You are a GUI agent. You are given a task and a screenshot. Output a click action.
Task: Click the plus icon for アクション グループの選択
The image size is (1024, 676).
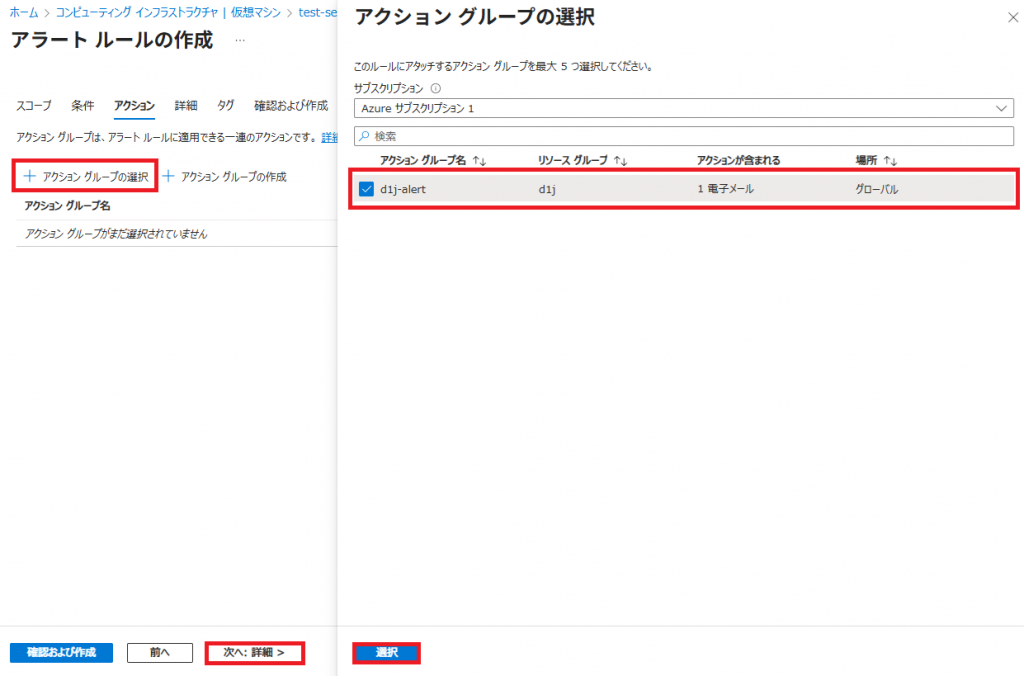(29, 177)
